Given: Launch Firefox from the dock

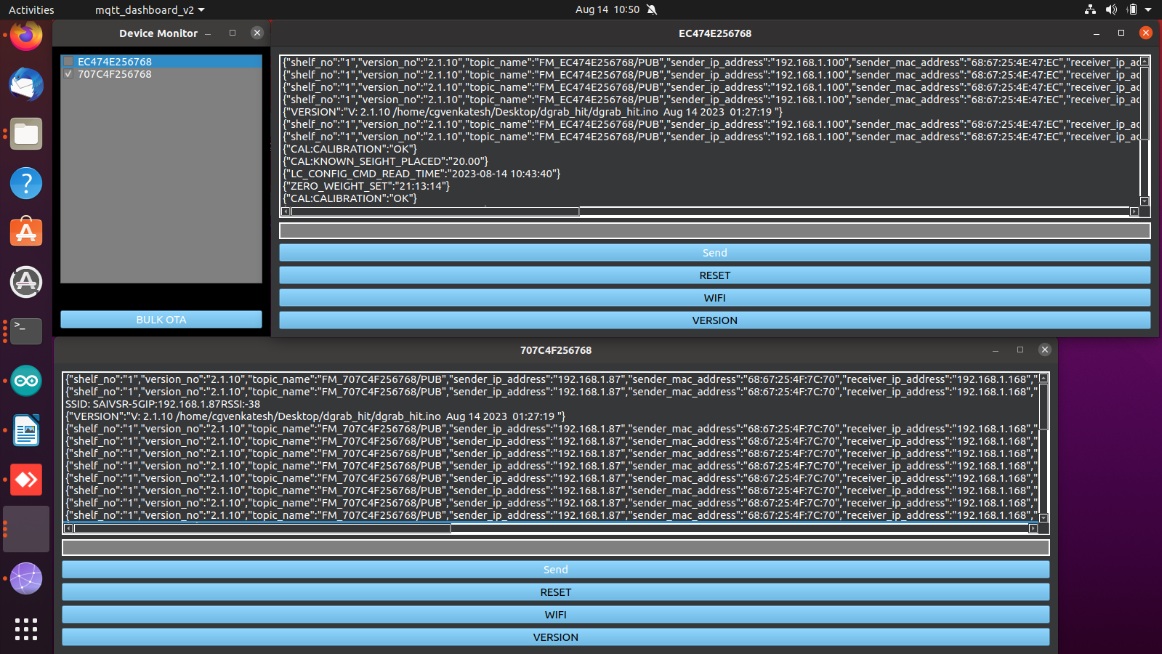Looking at the screenshot, I should pyautogui.click(x=26, y=37).
